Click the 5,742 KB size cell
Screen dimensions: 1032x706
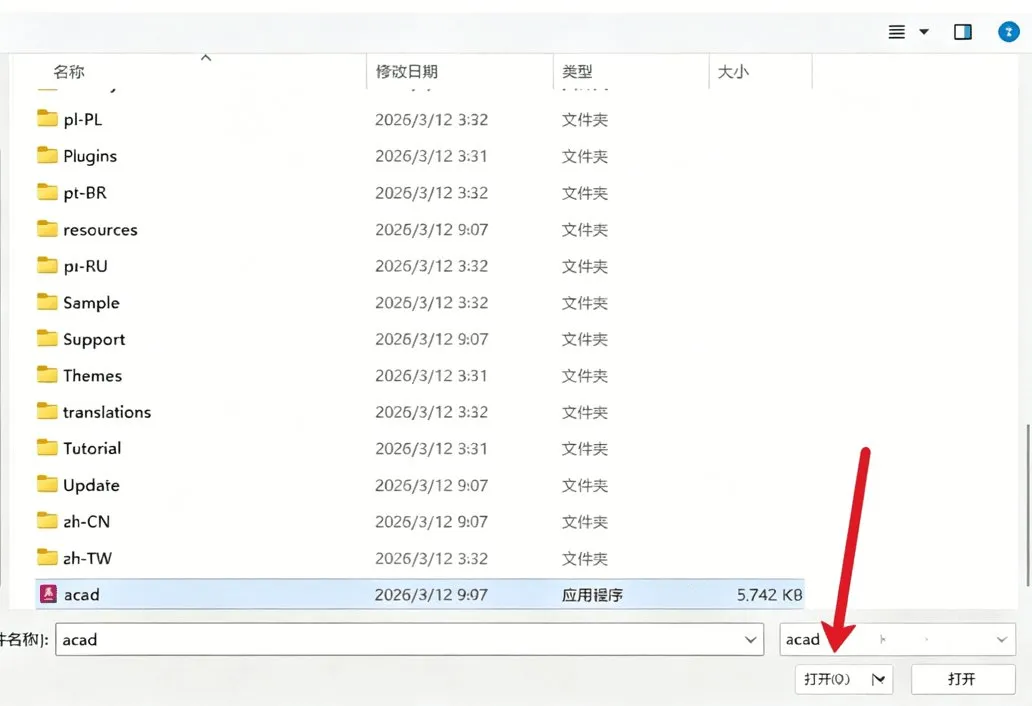(769, 595)
